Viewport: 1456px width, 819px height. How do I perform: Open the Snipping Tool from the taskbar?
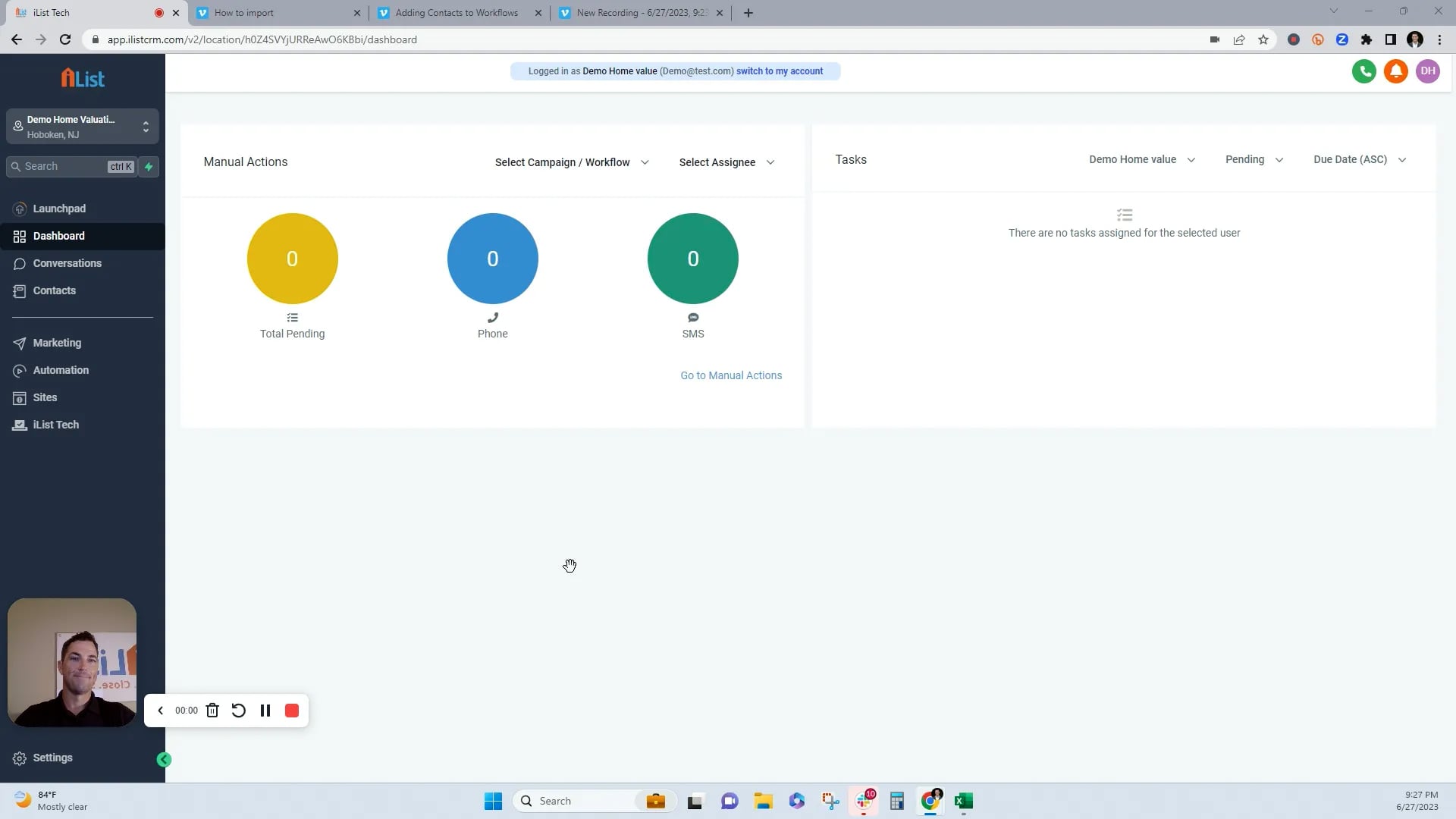[830, 801]
